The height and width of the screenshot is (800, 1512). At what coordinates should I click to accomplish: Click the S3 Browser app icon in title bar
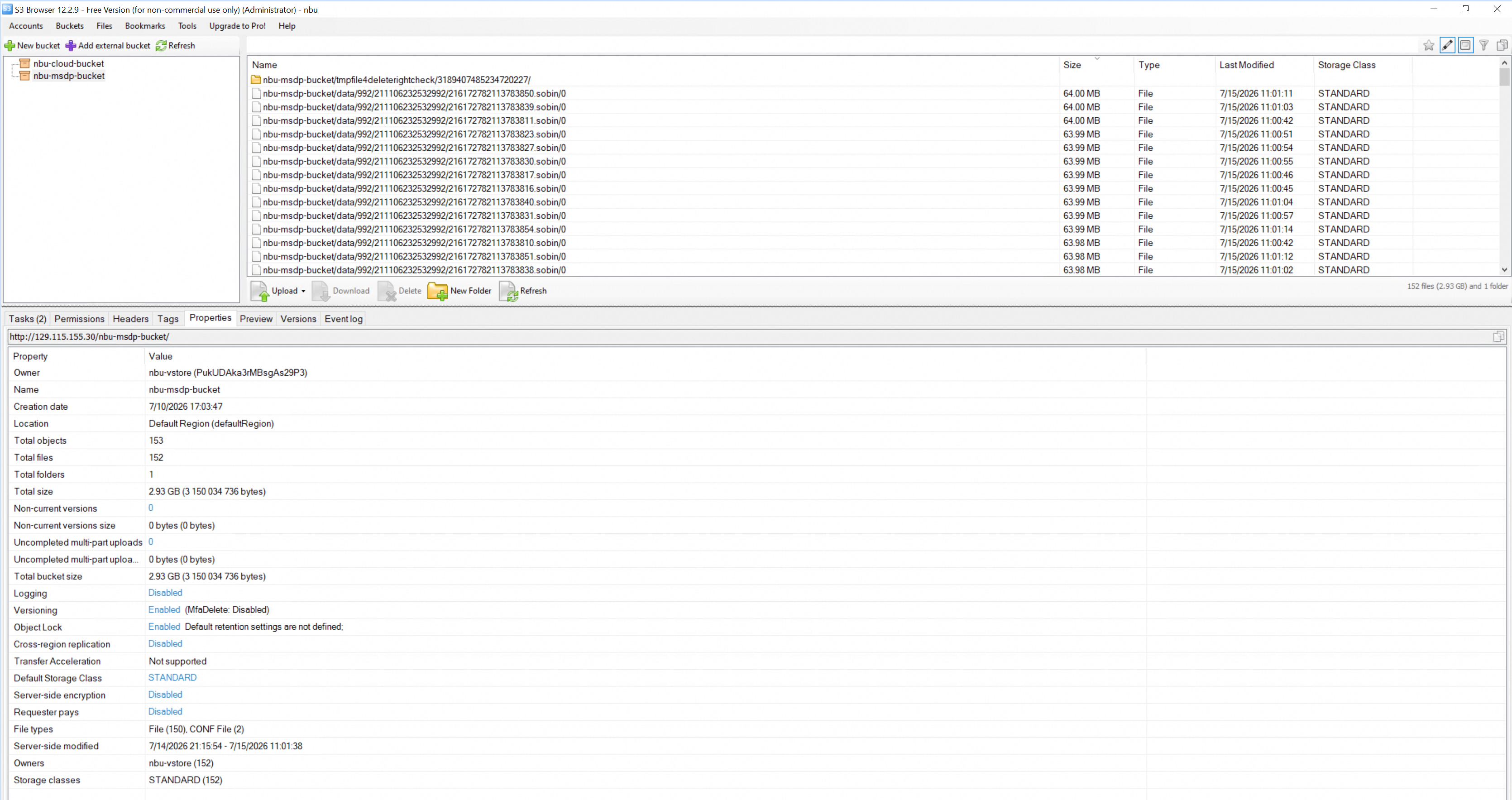7,9
